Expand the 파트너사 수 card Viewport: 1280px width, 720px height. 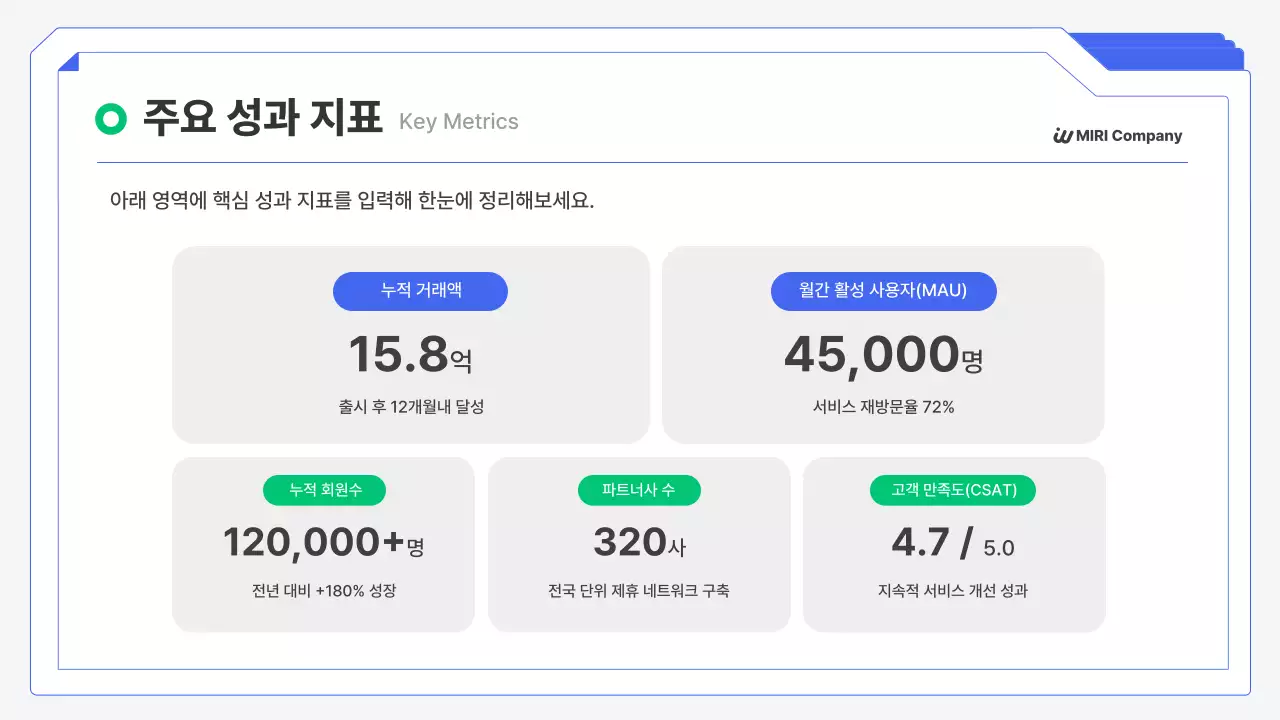(639, 544)
